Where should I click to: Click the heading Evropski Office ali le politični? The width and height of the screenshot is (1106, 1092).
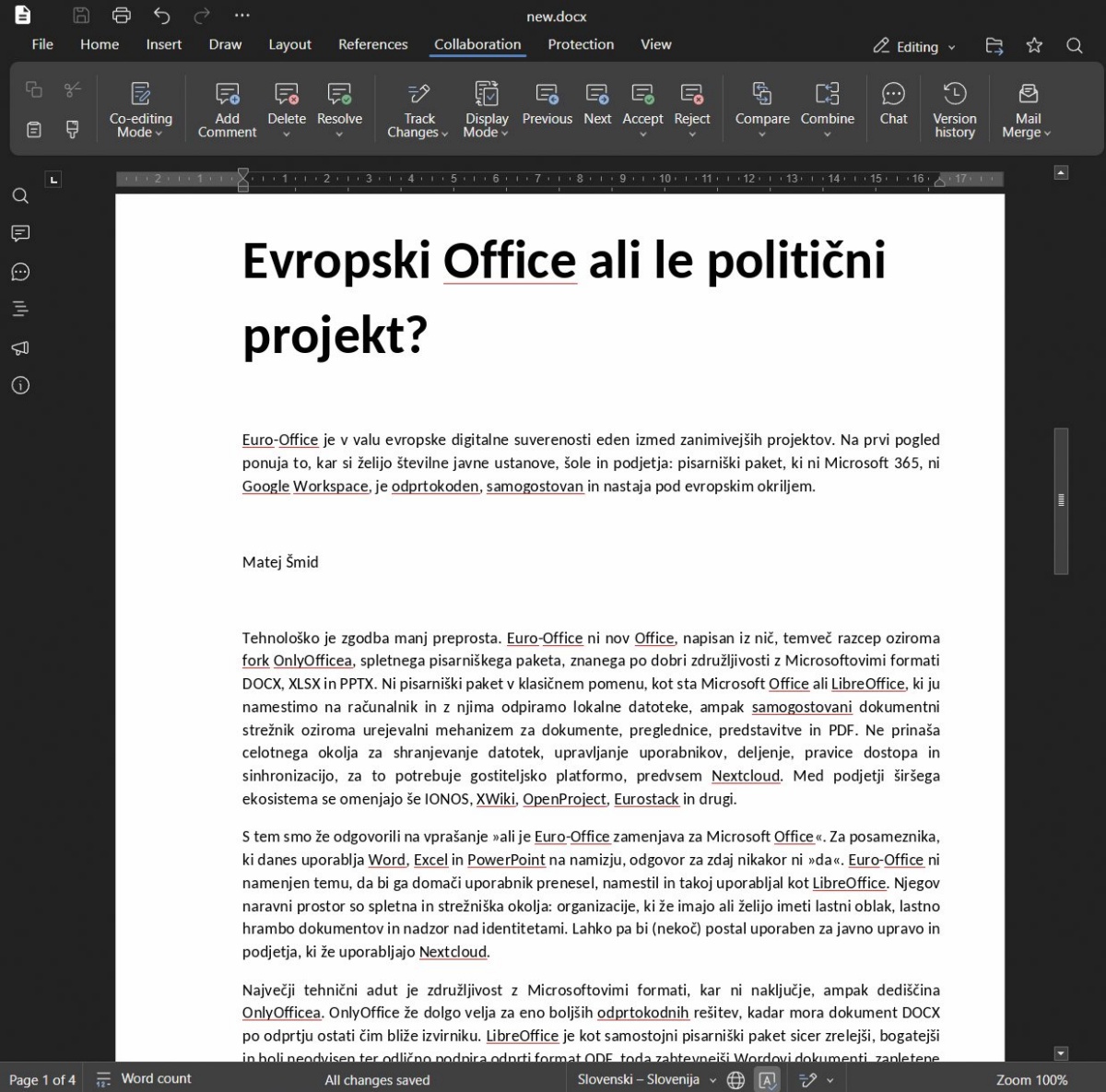click(564, 260)
